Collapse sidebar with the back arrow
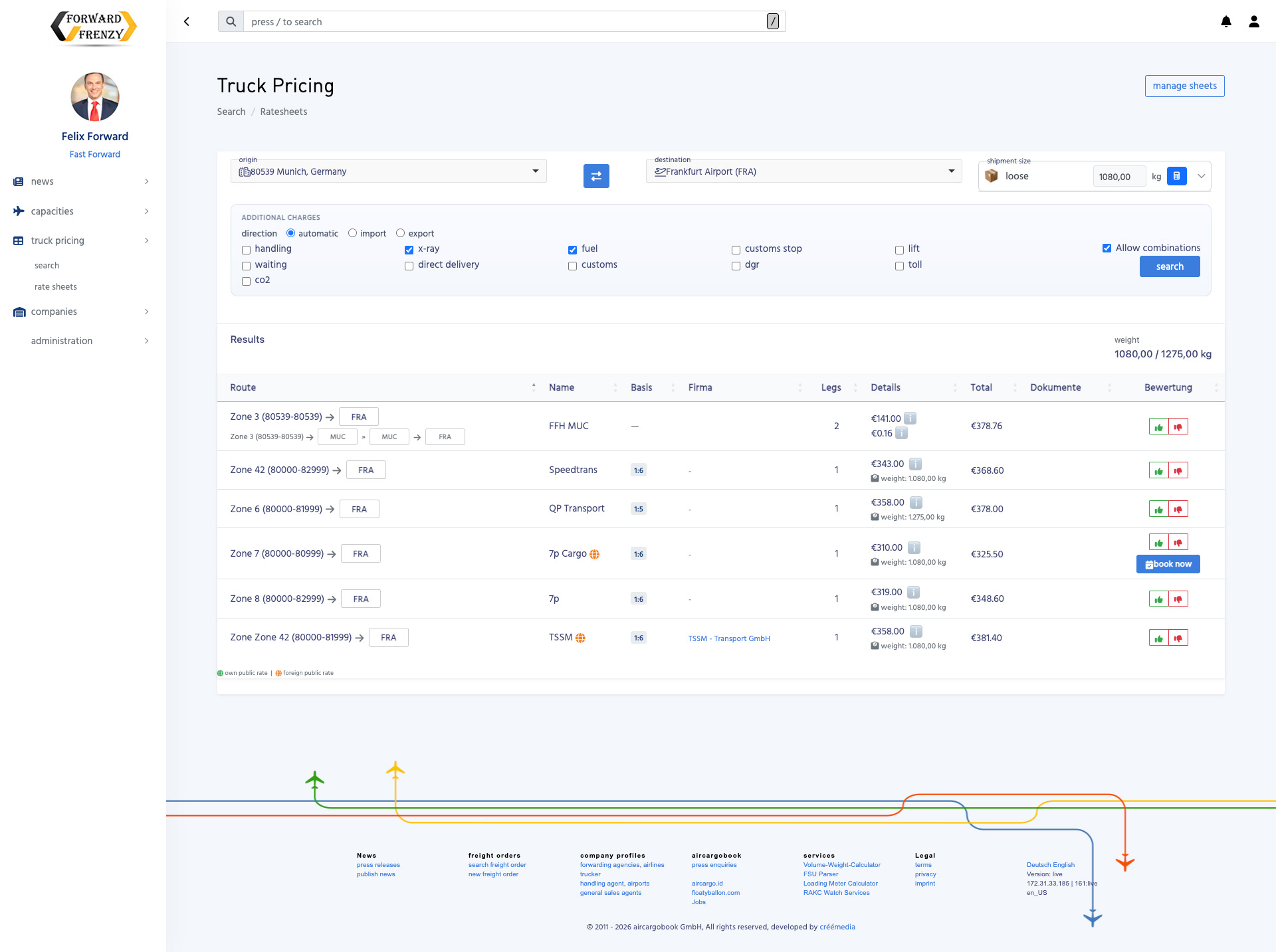Image resolution: width=1276 pixels, height=952 pixels. click(187, 22)
